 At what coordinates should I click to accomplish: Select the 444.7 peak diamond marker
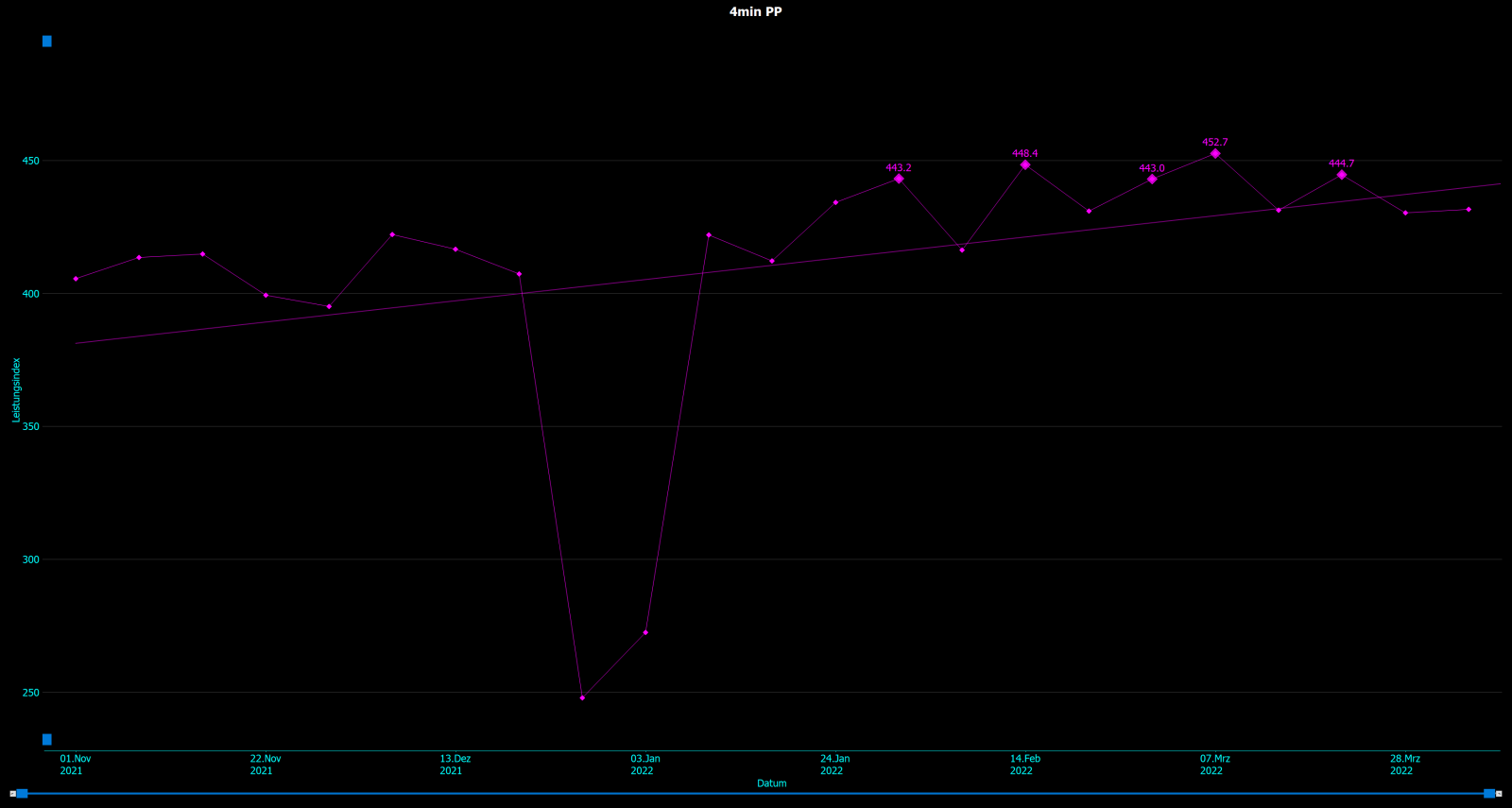pos(1342,175)
